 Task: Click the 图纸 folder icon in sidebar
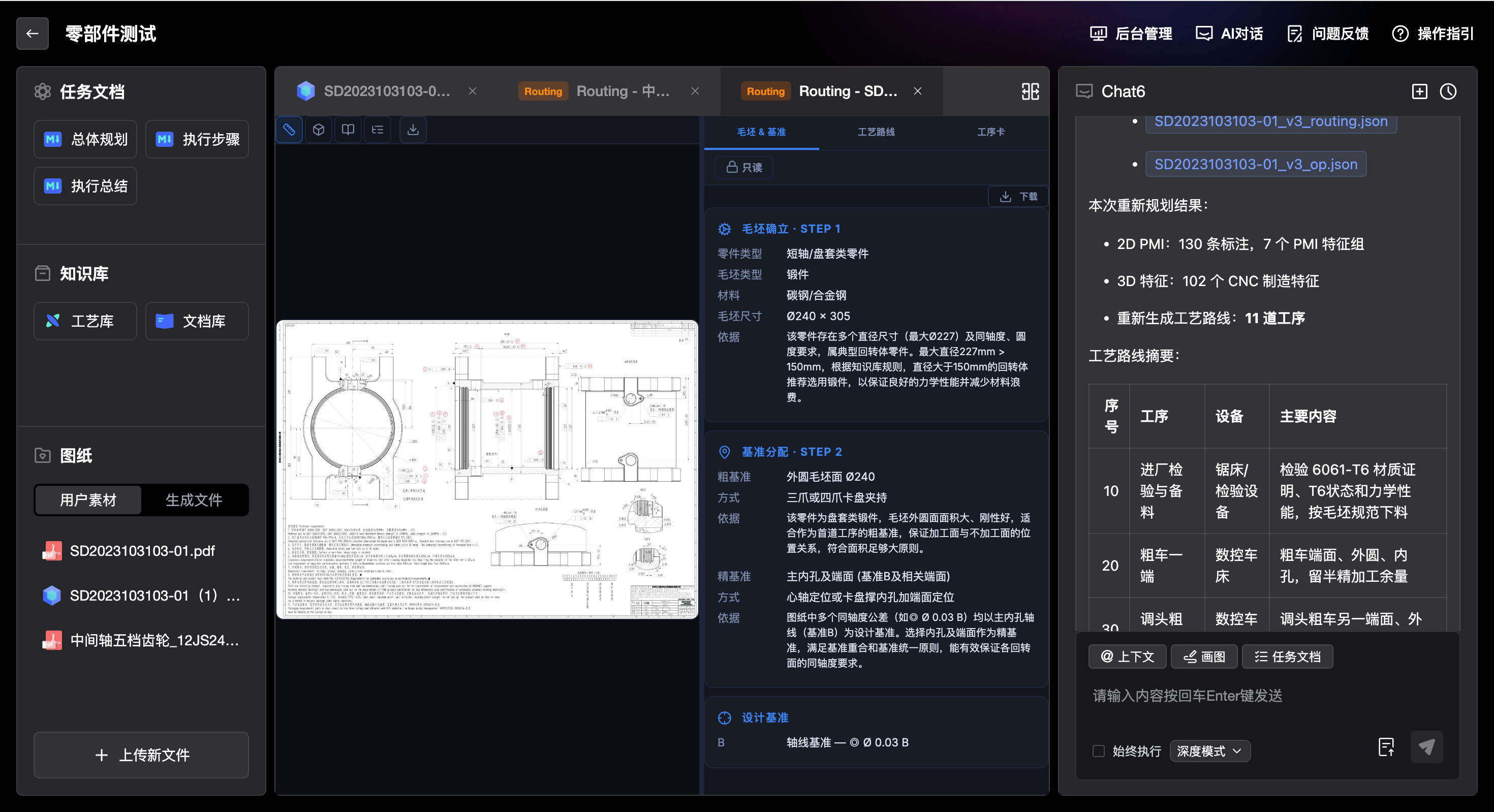point(42,455)
